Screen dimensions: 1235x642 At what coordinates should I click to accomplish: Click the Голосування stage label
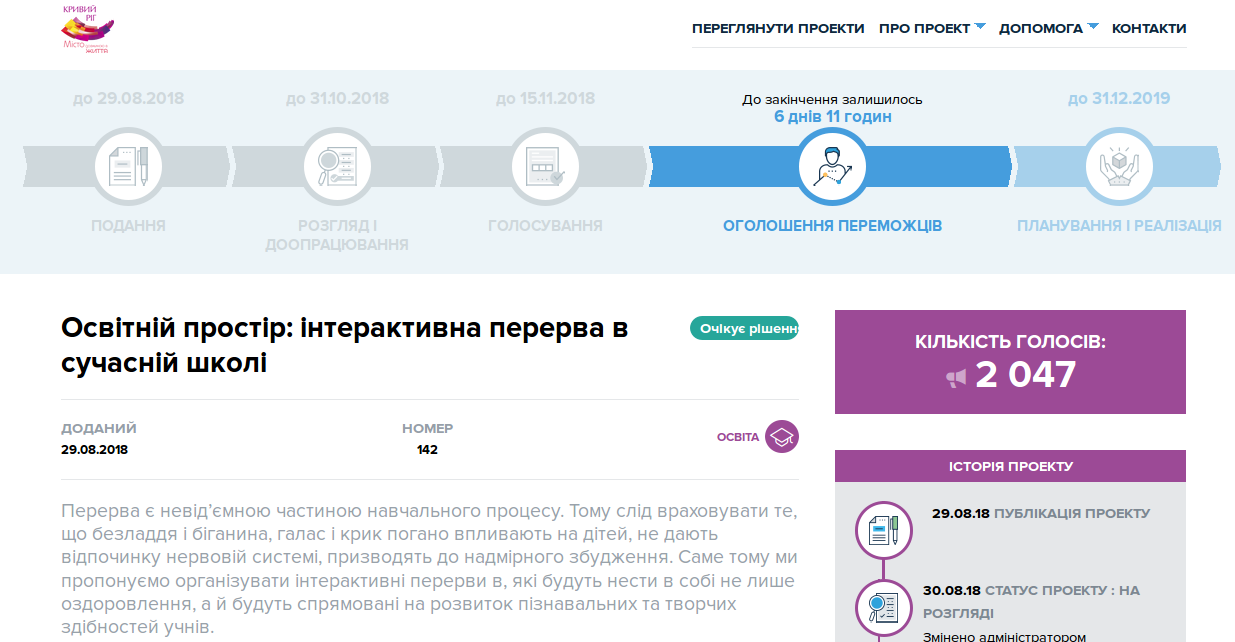[545, 226]
